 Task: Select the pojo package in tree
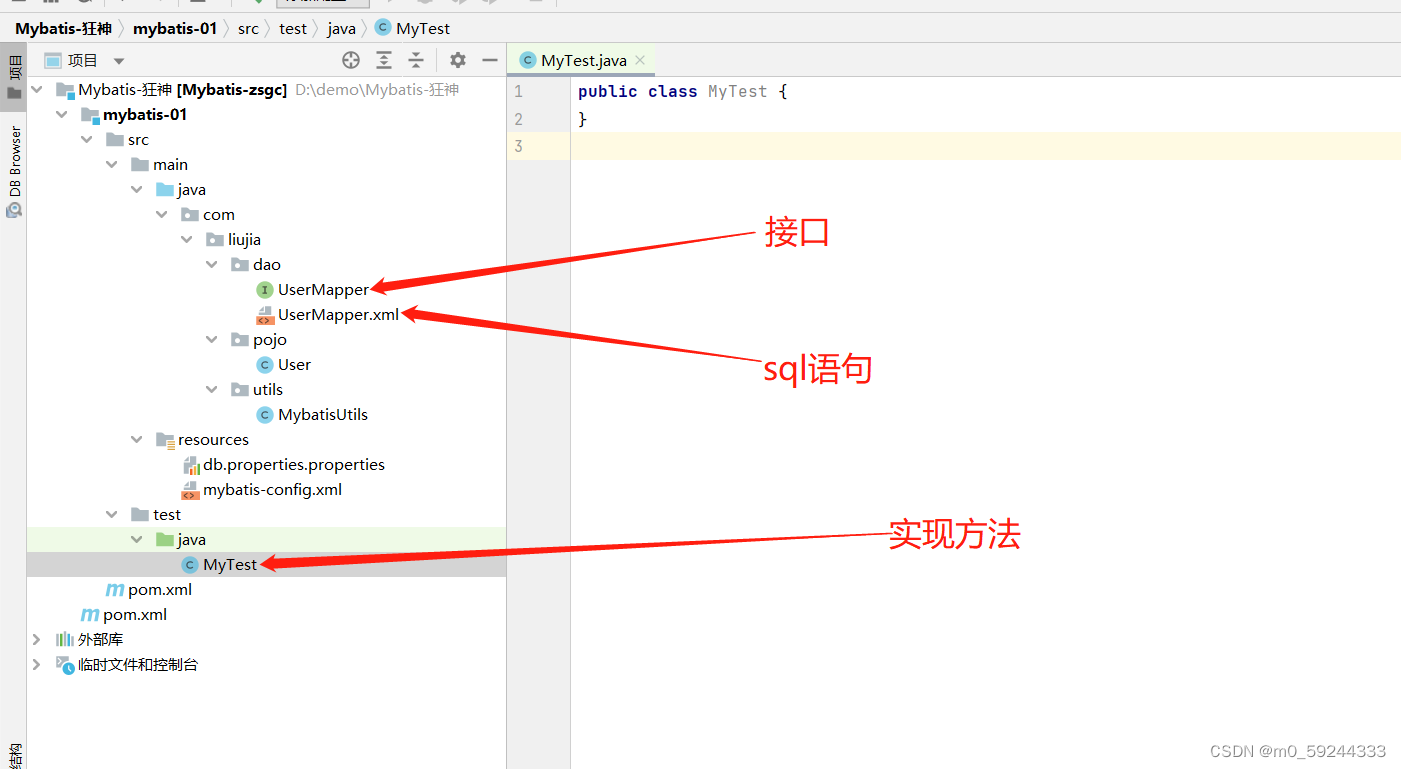[270, 339]
